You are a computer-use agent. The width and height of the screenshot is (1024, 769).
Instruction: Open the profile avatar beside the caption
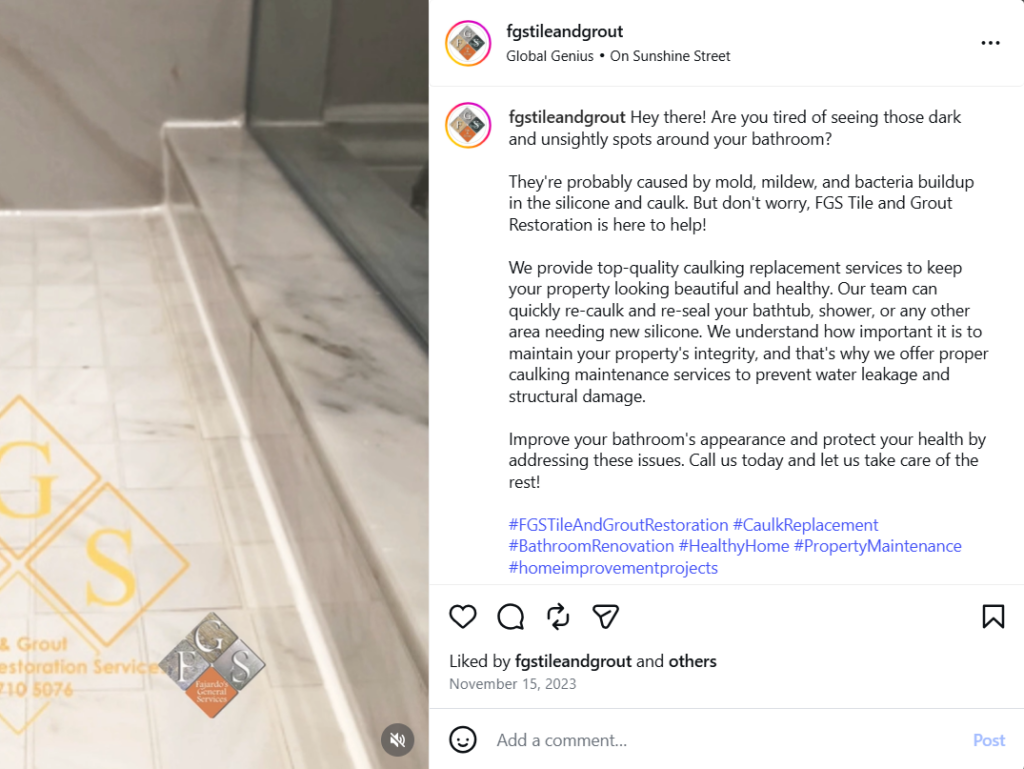468,125
